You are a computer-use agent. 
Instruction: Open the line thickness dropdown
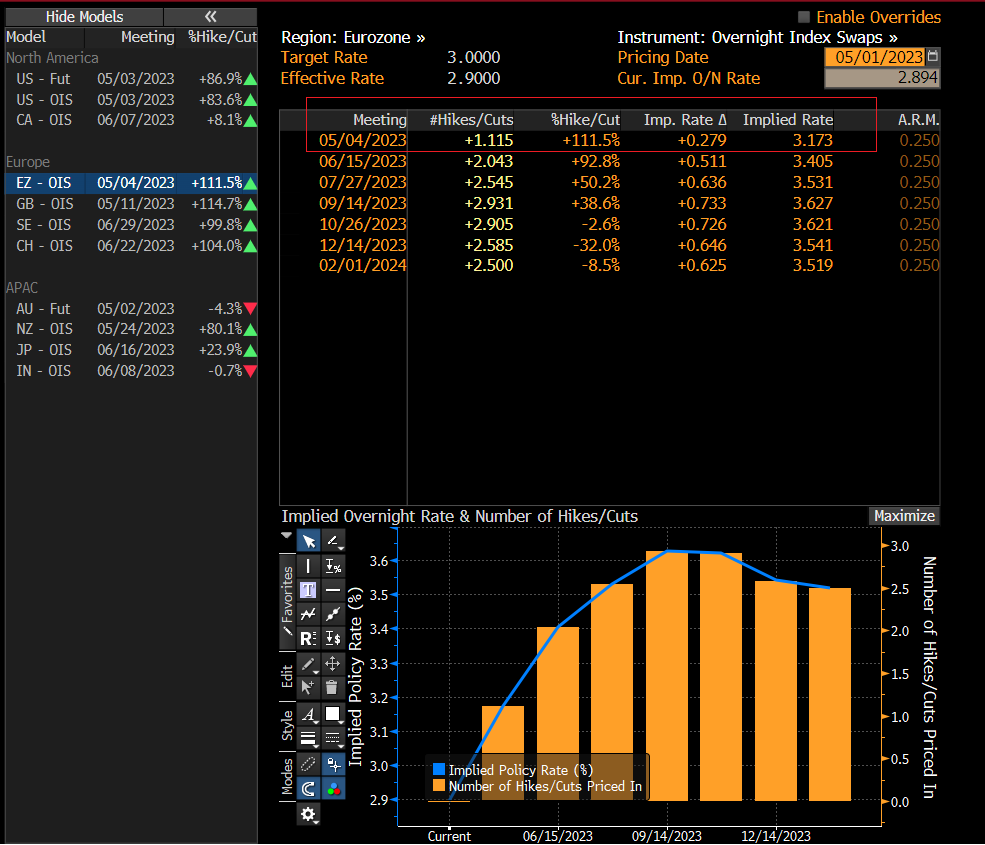[x=308, y=738]
